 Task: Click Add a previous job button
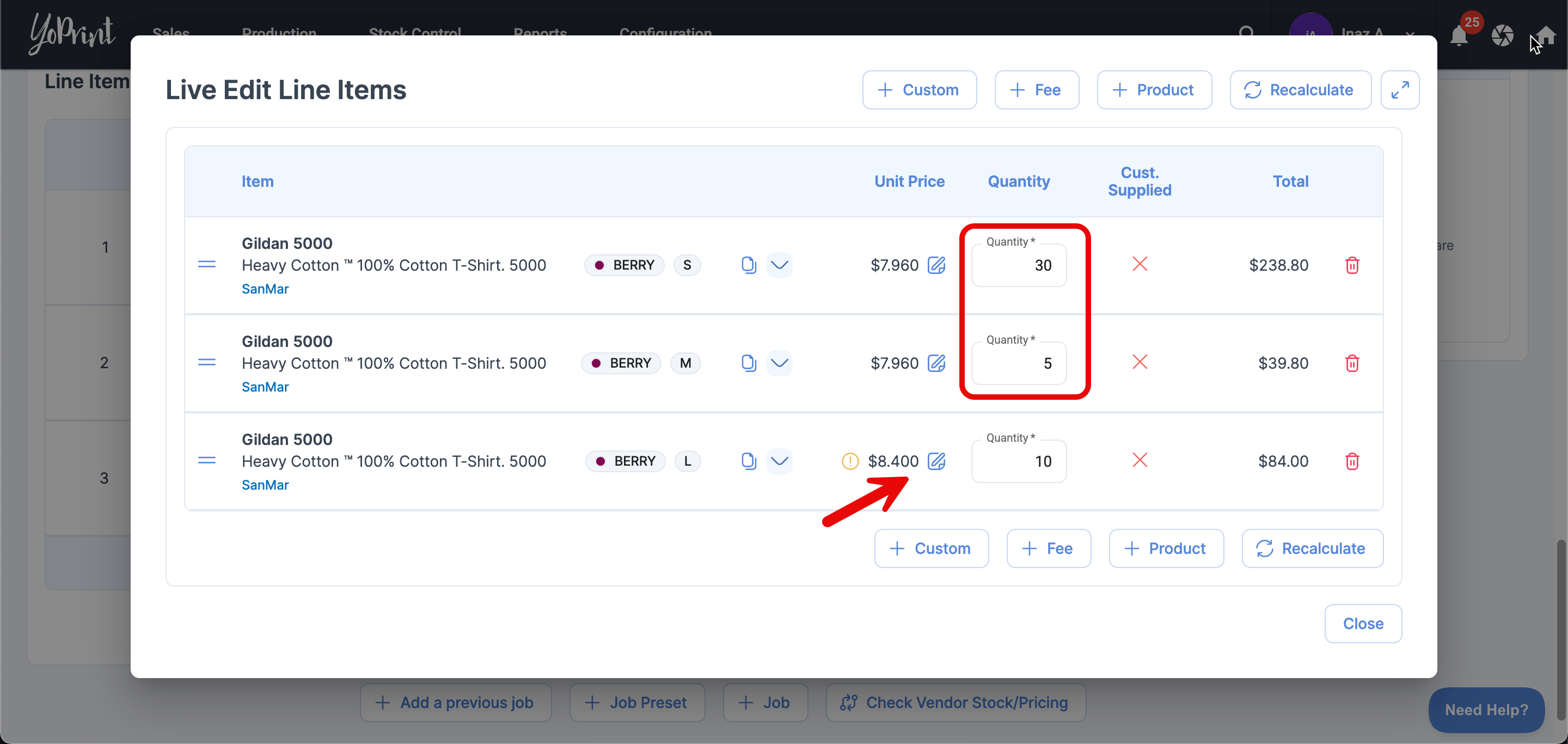point(455,703)
